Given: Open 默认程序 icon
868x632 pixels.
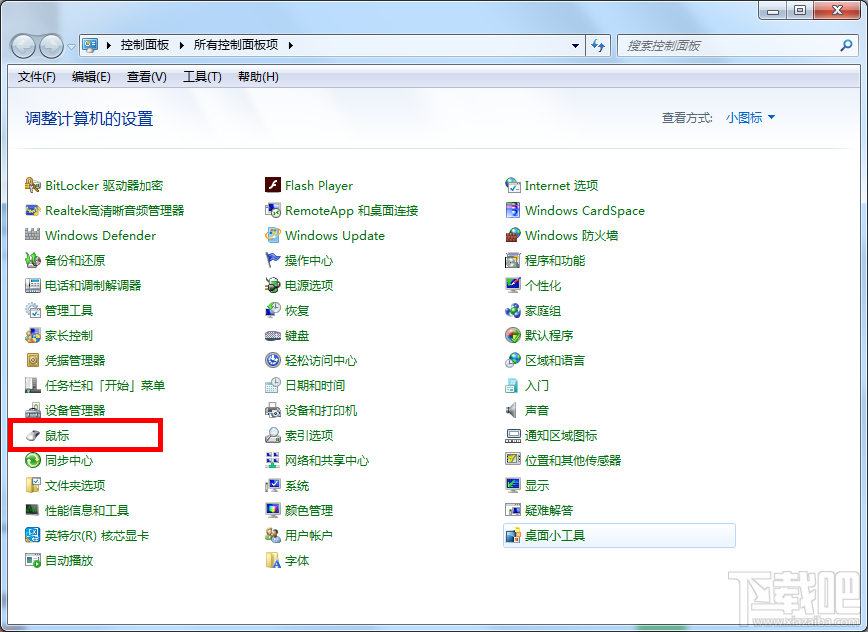Looking at the screenshot, I should 513,335.
